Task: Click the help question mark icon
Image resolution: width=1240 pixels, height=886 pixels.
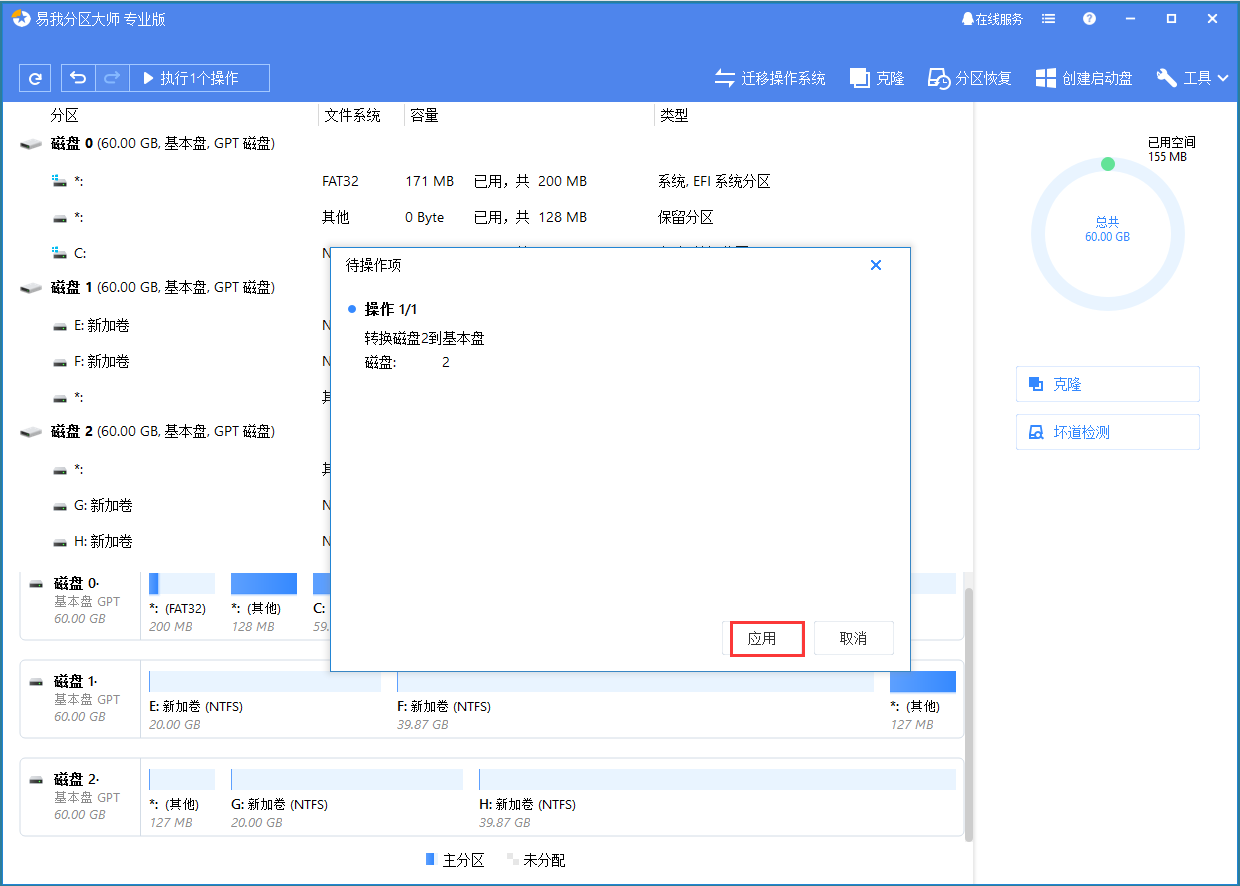Action: coord(1089,18)
